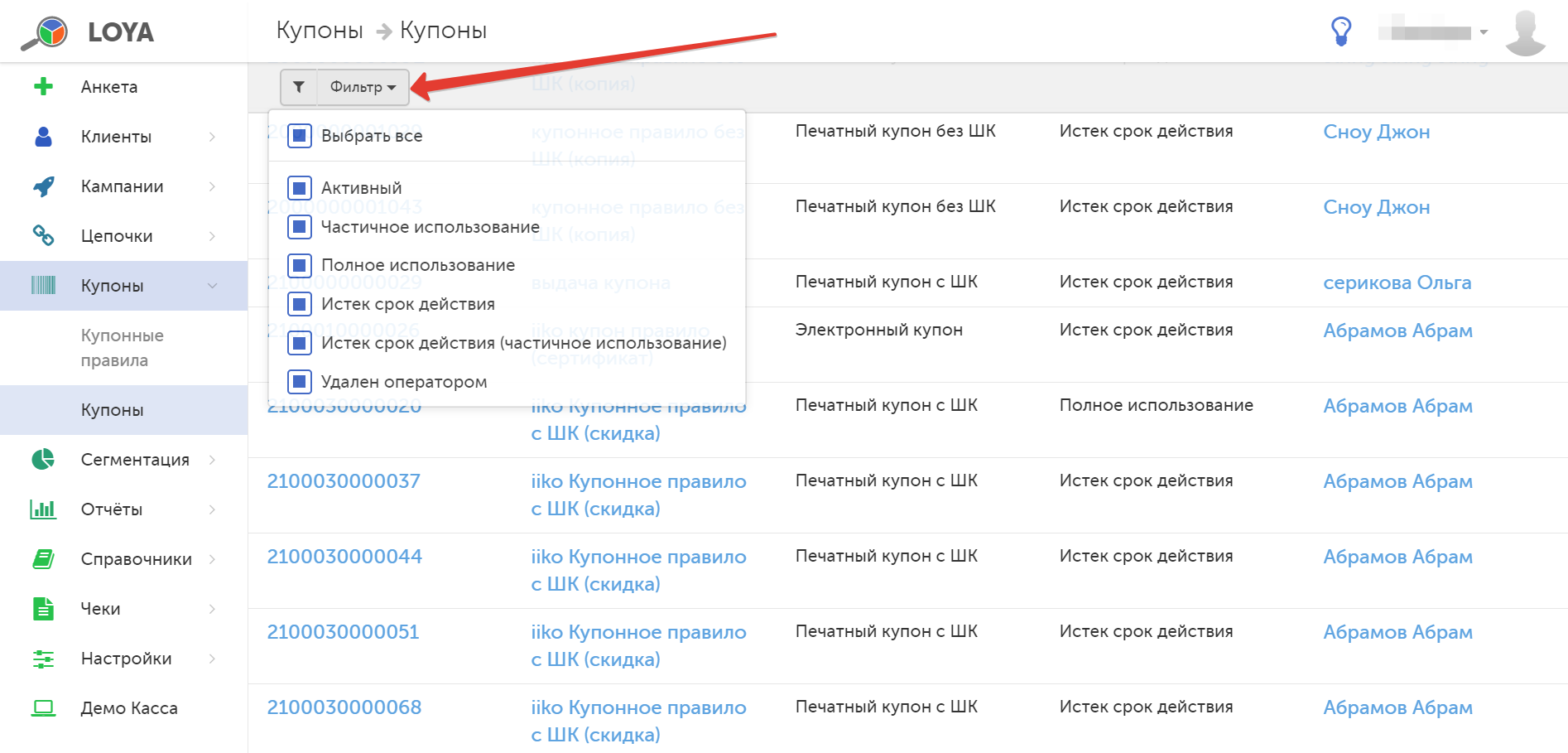
Task: Open rule link in row 2100030000068
Action: [638, 721]
